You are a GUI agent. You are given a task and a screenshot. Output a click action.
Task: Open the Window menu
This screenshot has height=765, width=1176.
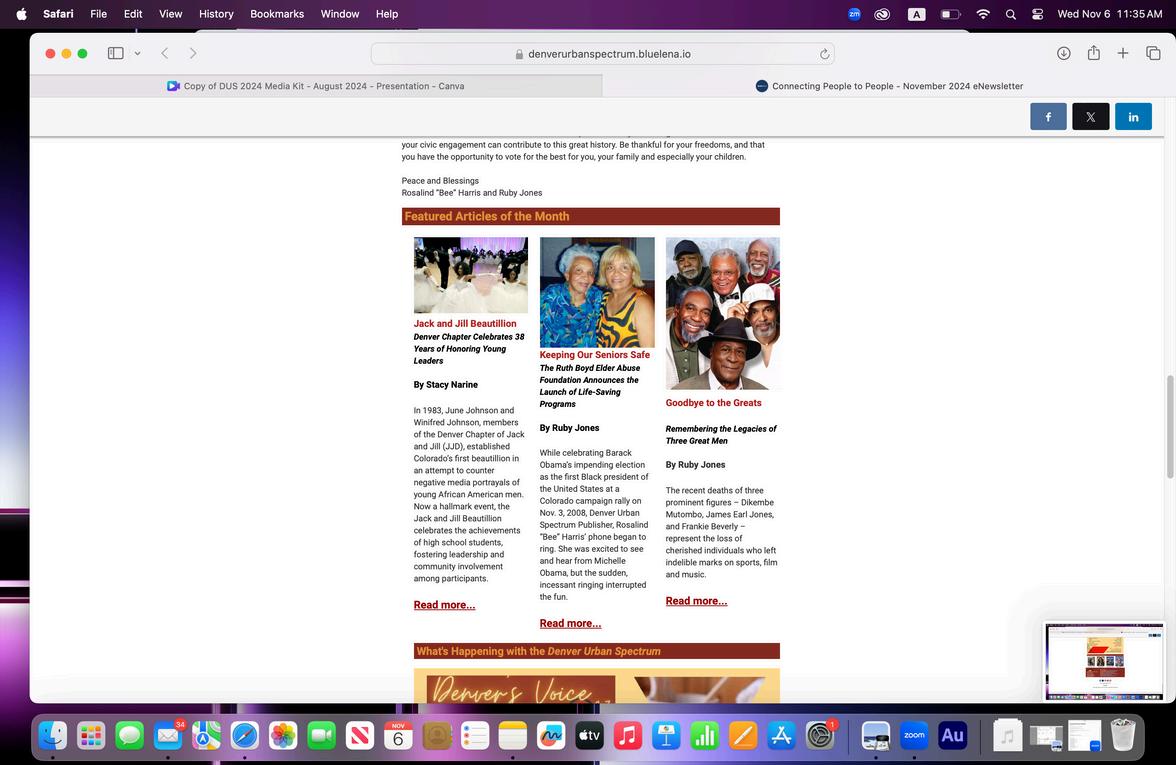[x=340, y=14]
